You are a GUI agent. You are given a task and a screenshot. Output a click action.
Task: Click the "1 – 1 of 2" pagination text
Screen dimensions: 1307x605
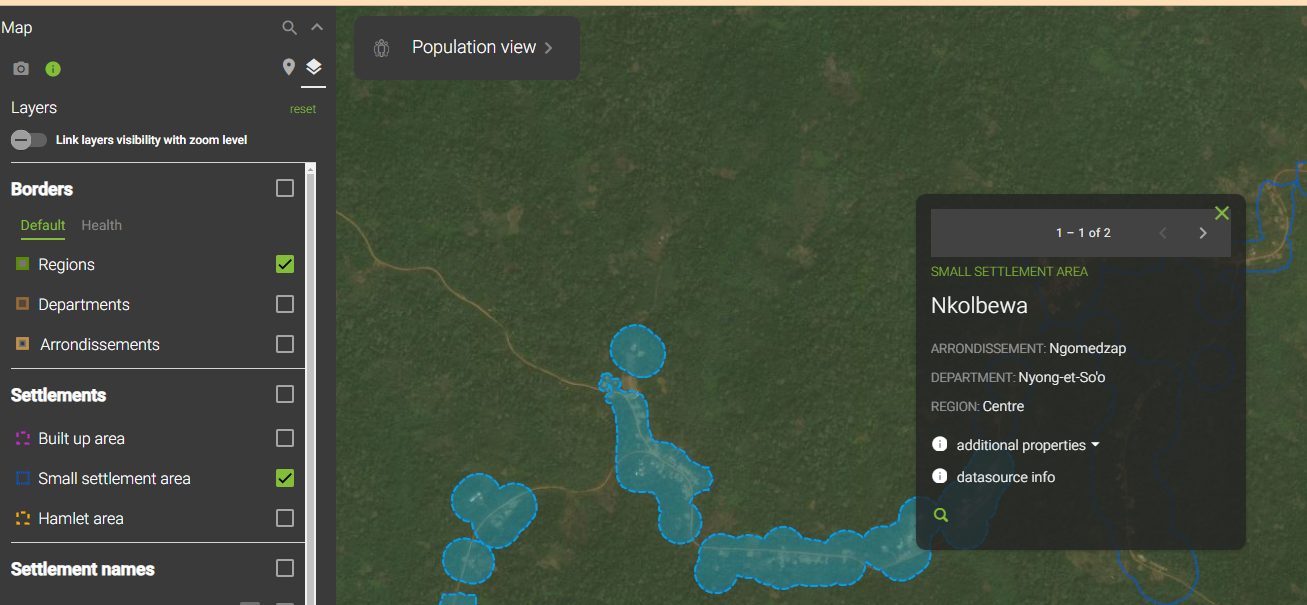click(x=1083, y=233)
